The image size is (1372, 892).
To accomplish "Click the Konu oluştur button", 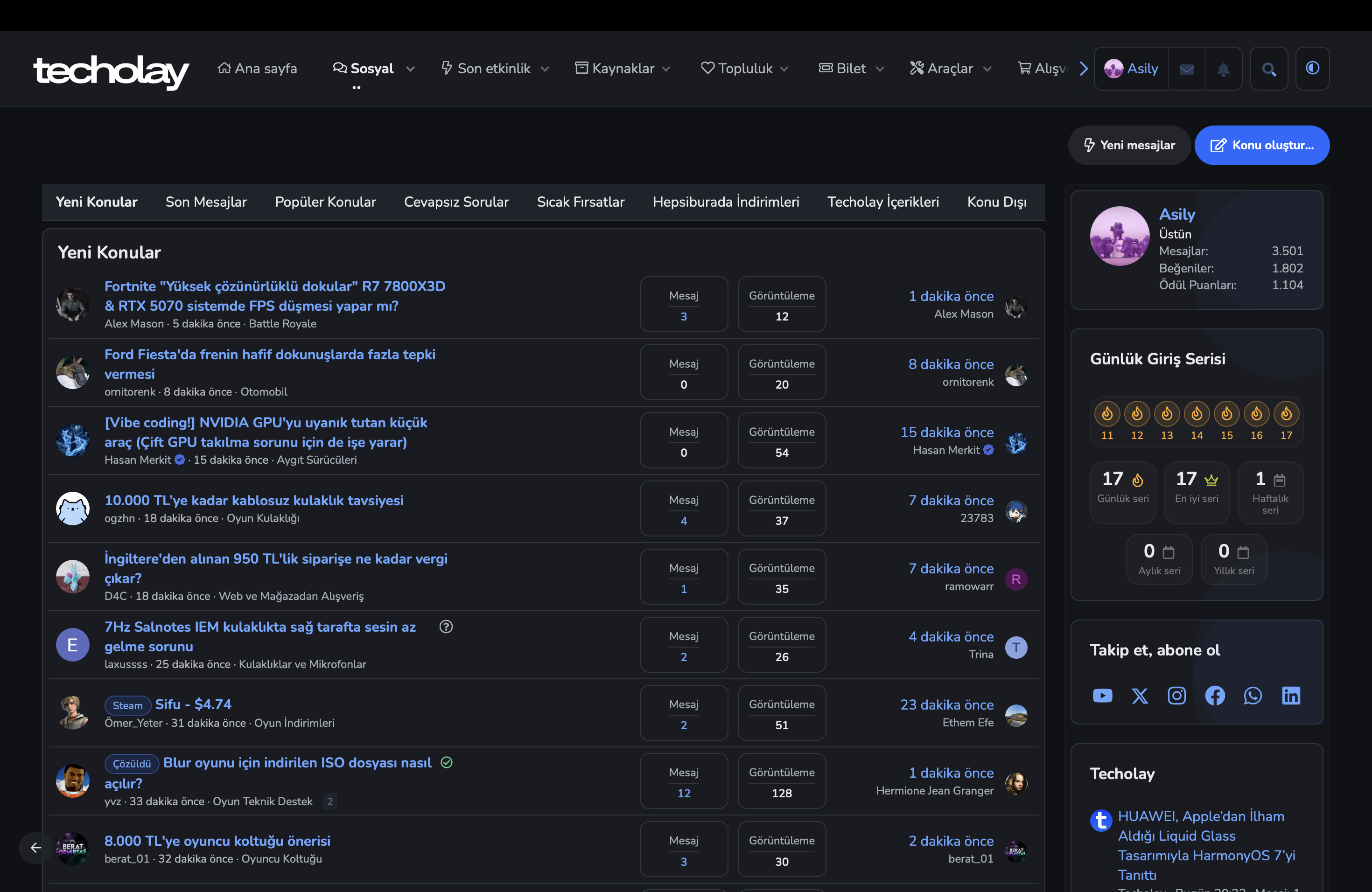I will tap(1261, 145).
